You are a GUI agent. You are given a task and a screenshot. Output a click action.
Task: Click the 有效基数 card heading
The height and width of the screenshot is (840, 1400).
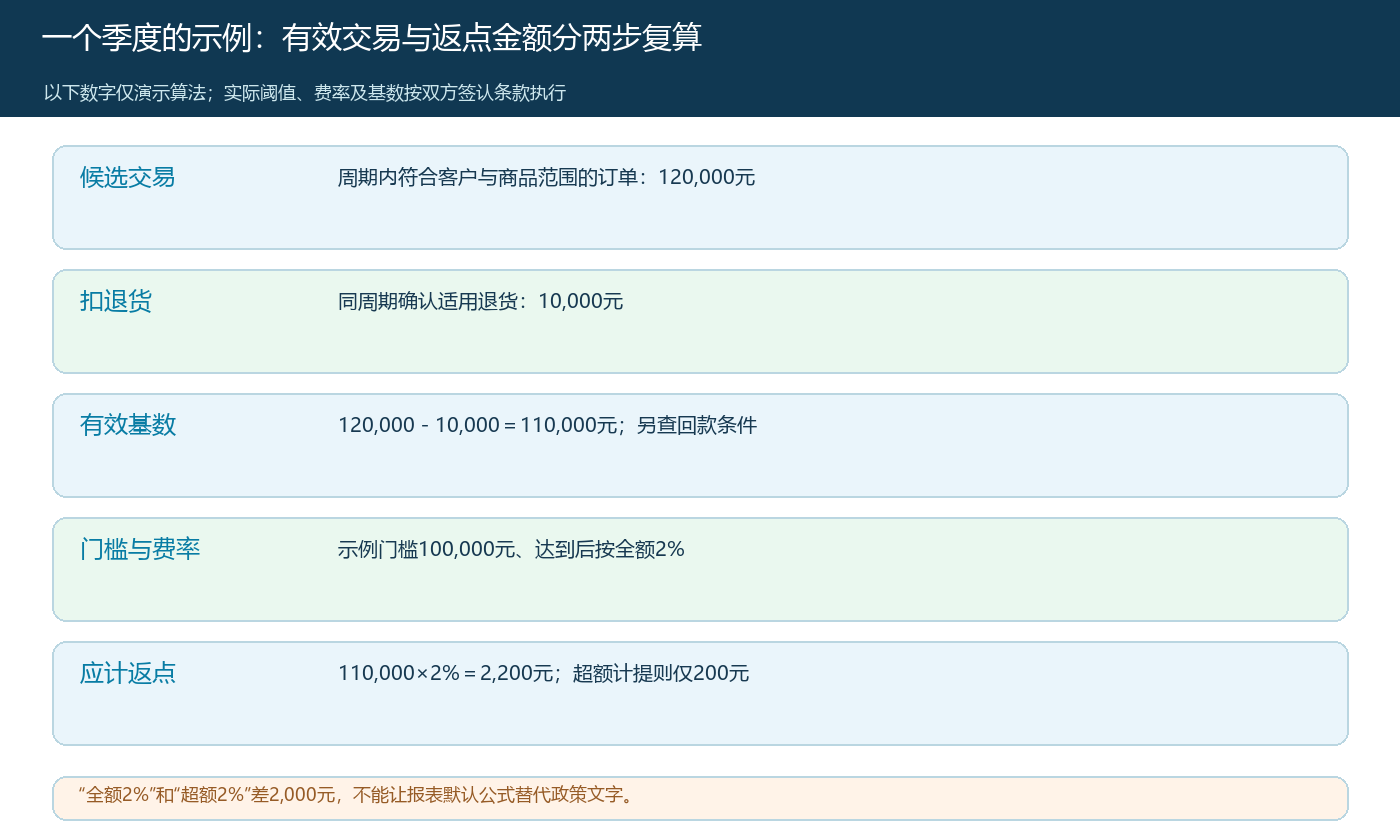pyautogui.click(x=128, y=425)
